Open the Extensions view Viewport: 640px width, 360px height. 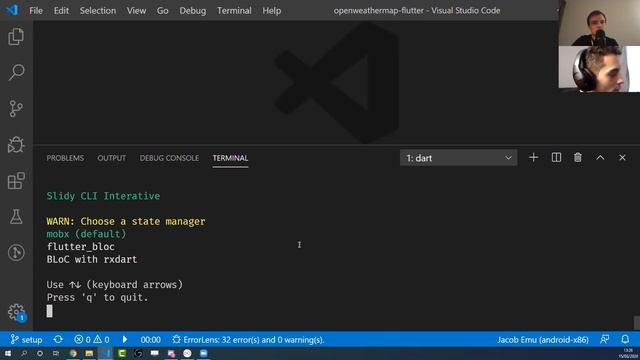pos(16,181)
